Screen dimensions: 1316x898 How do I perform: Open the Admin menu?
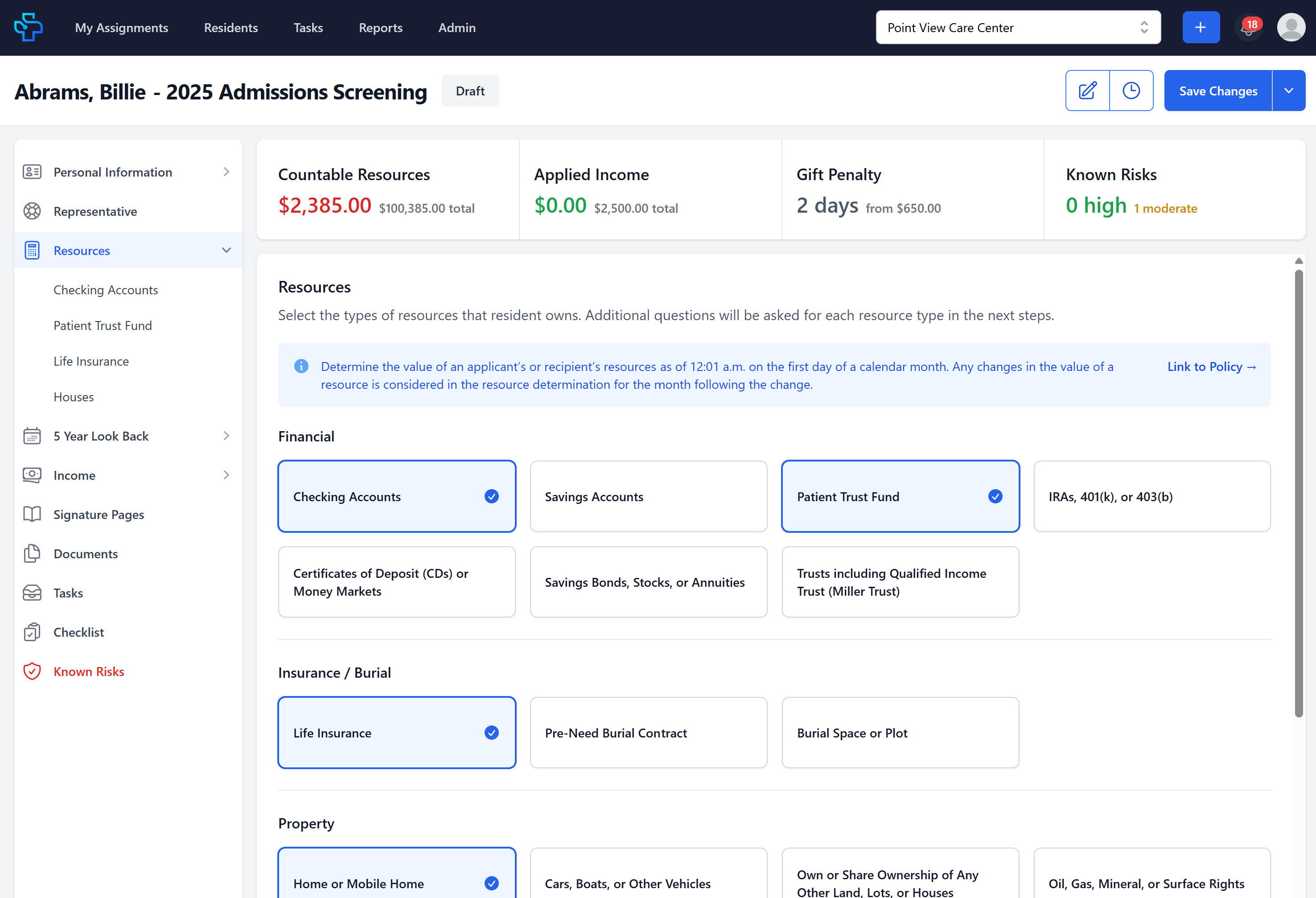(x=456, y=27)
